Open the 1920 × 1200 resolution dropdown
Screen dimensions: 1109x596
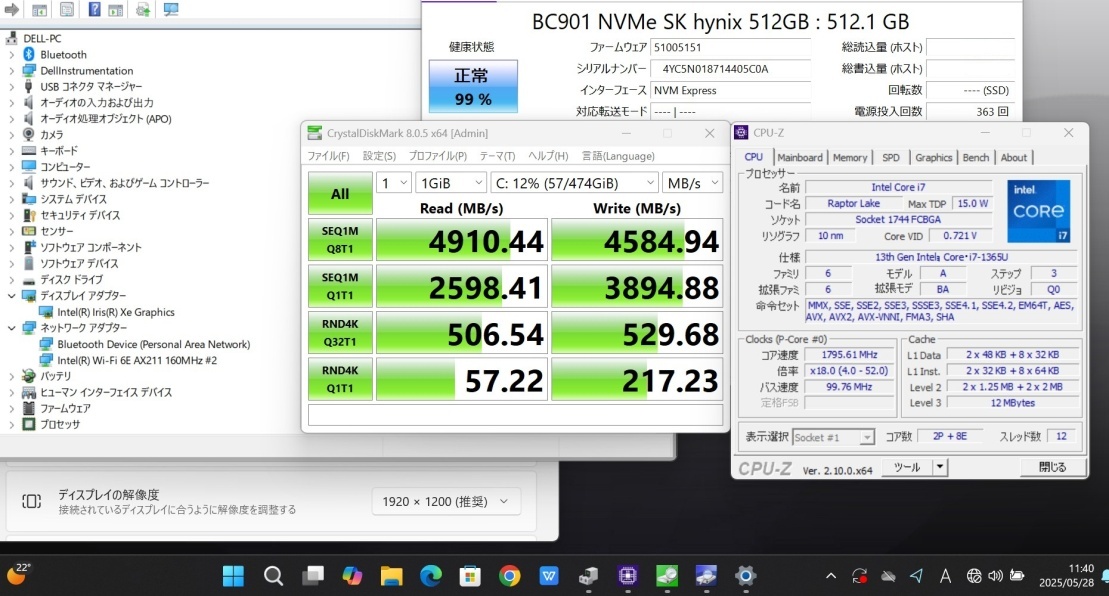coord(446,501)
